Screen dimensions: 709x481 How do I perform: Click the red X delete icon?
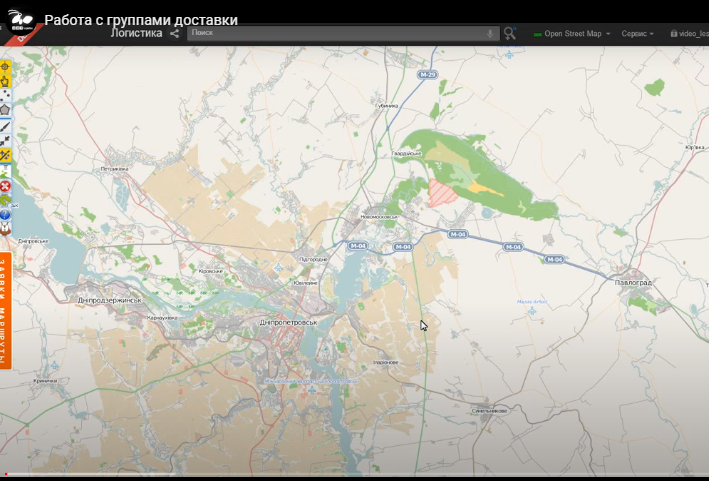click(5, 186)
